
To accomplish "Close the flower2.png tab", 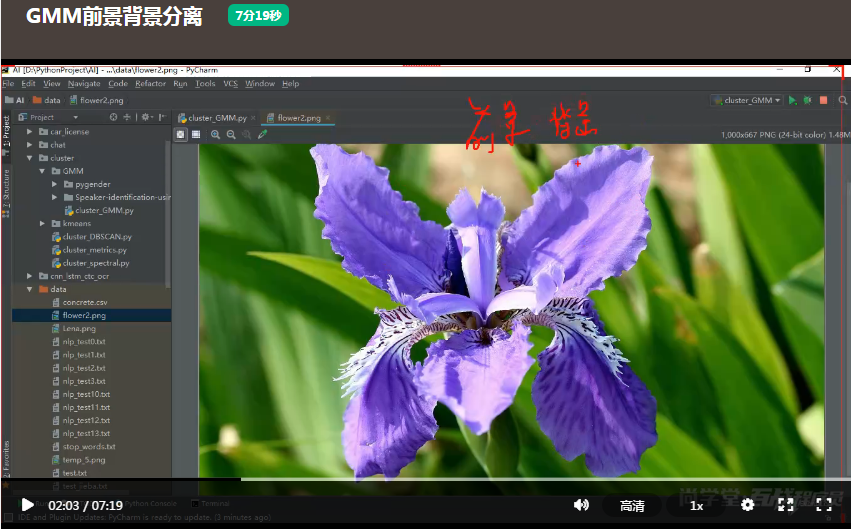I will 328,118.
